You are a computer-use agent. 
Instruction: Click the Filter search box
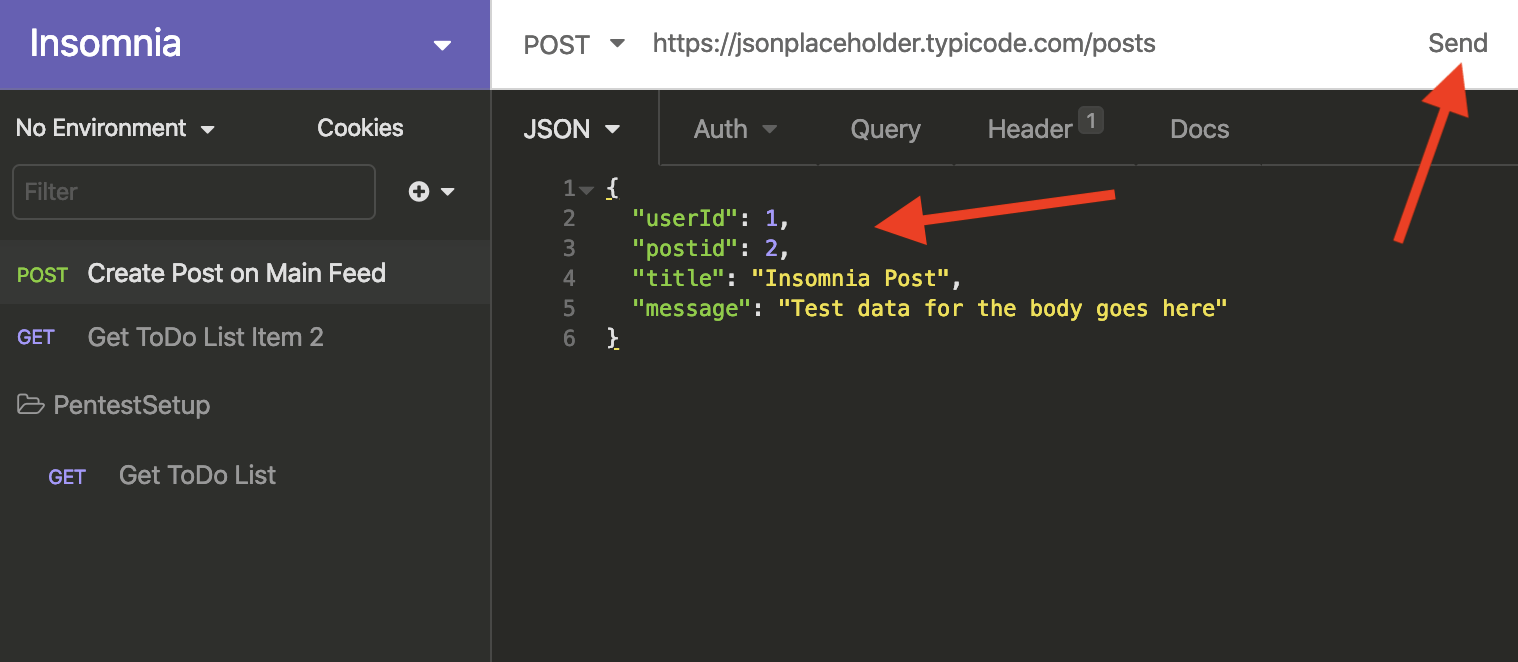[193, 191]
